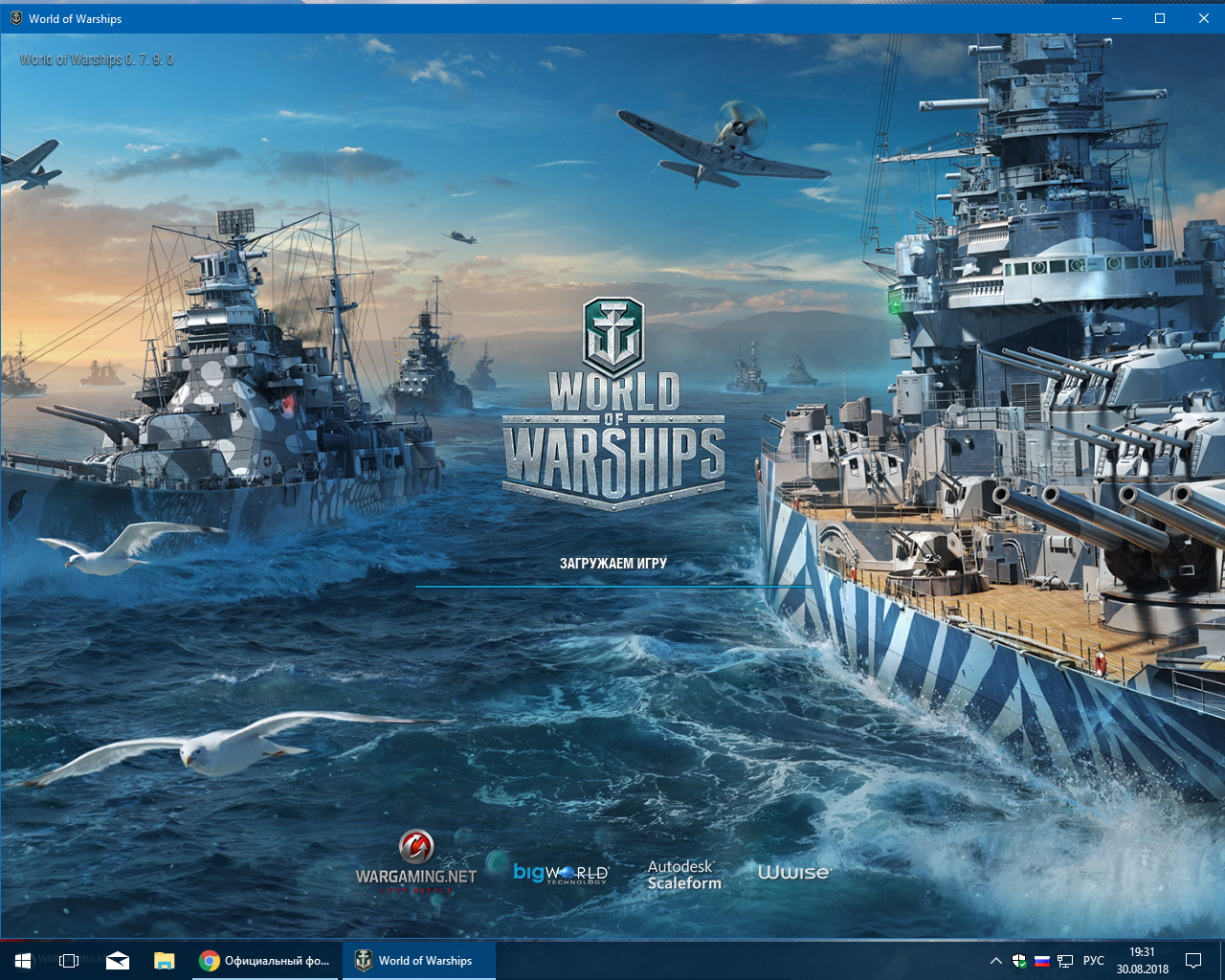The image size is (1225, 980).
Task: Expand hidden system tray icons chevron
Action: pyautogui.click(x=995, y=960)
